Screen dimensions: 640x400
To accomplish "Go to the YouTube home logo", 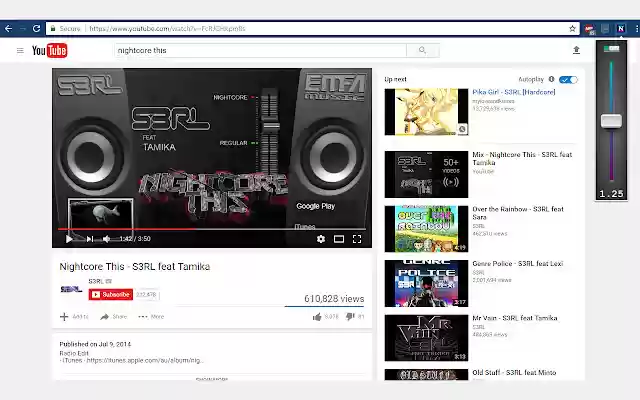I will point(49,51).
